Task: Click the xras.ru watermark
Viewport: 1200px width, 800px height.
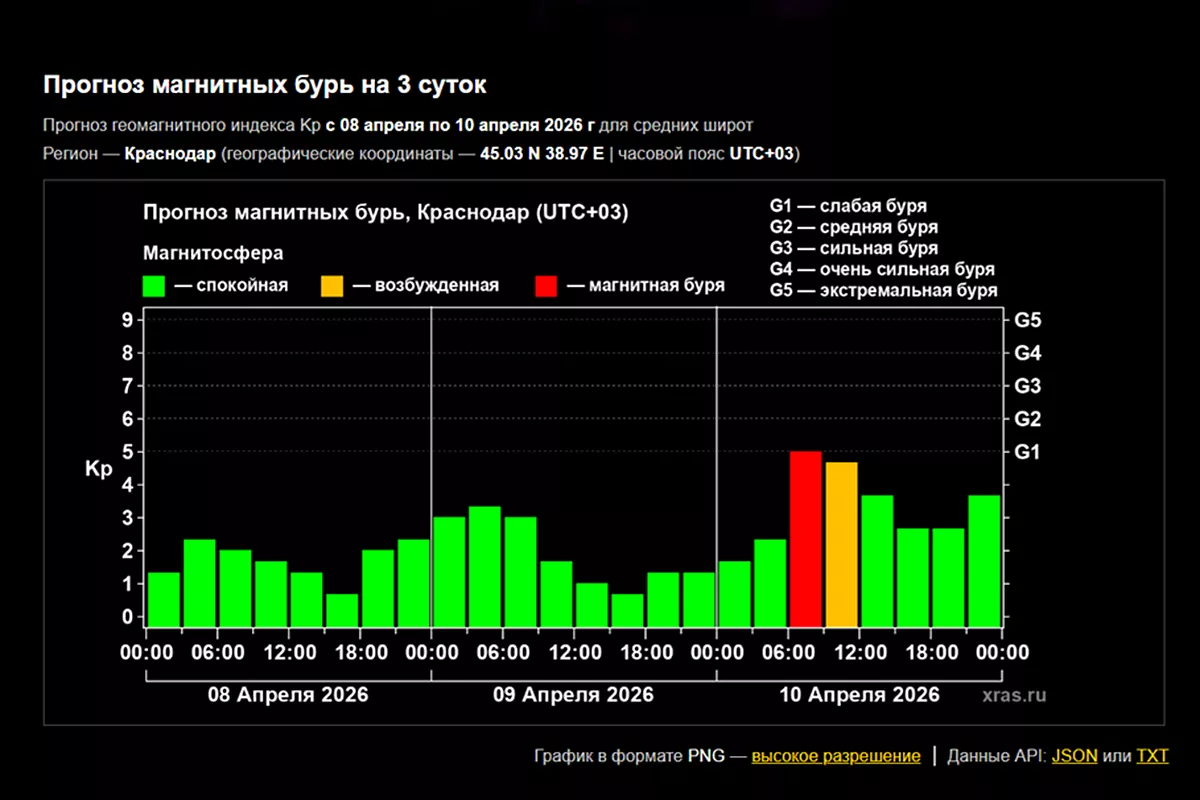Action: 1013,695
